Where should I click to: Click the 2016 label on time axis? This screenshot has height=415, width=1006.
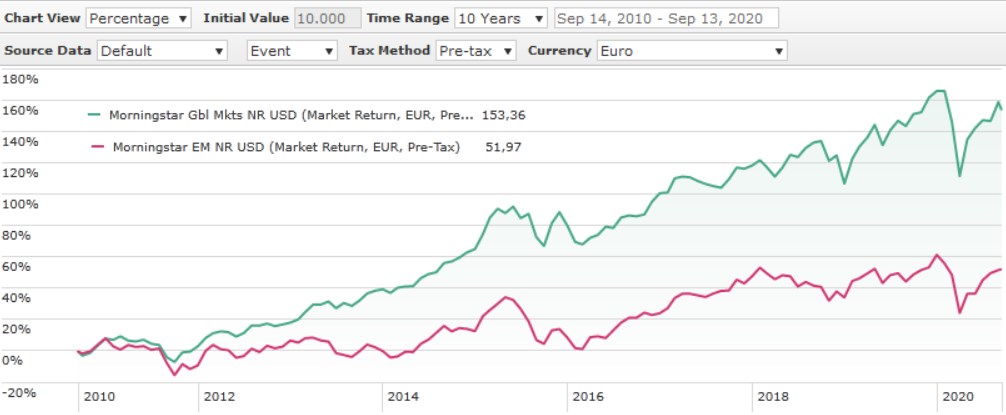588,397
